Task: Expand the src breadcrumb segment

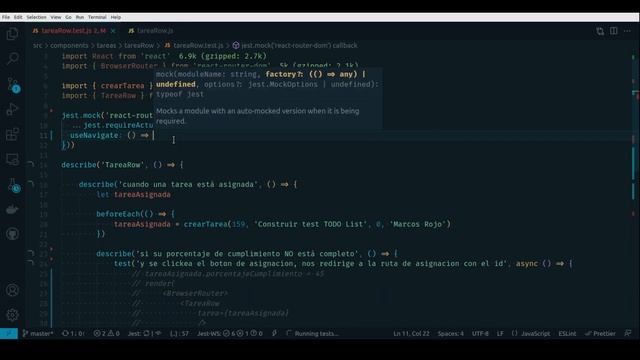Action: 37,45
